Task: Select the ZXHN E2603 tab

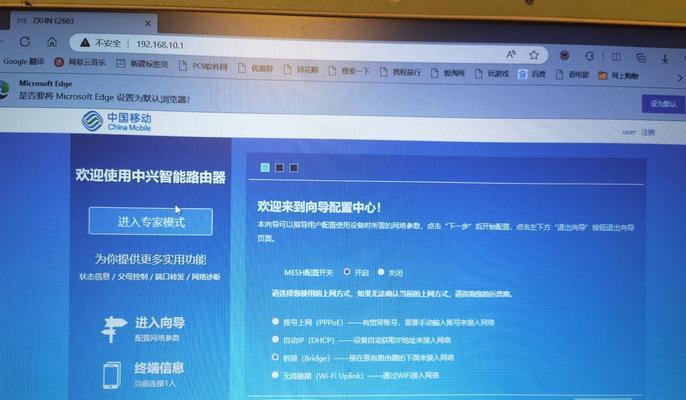Action: [83, 21]
